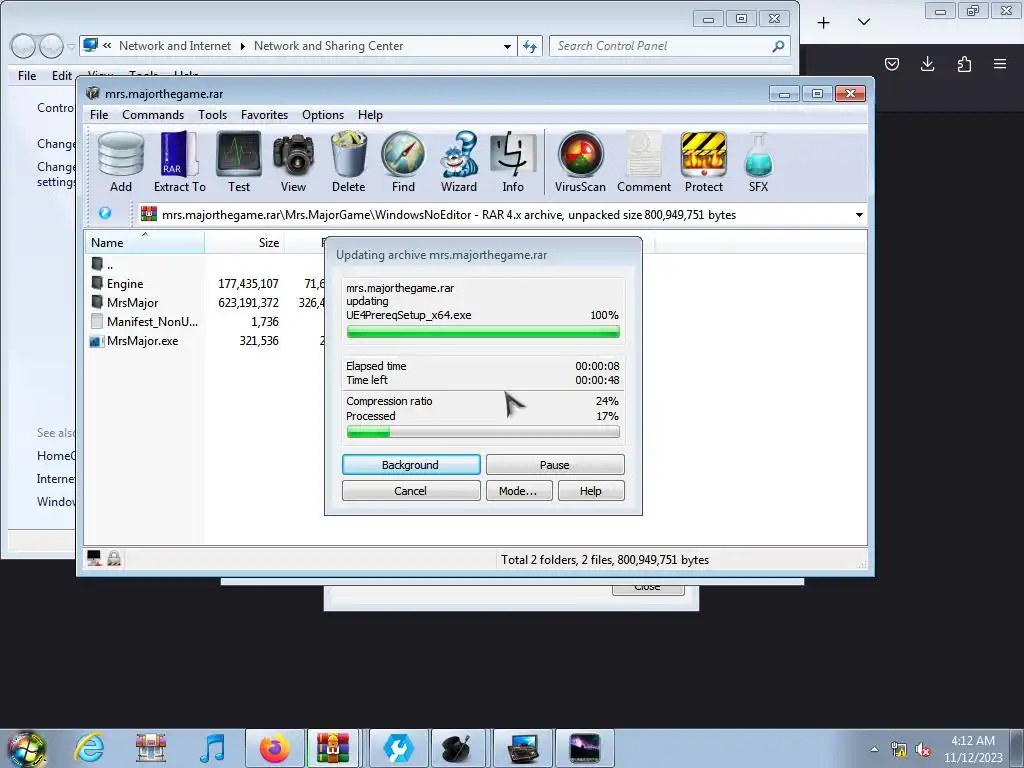
Task: Click Network and Internet breadcrumb
Action: 175,46
